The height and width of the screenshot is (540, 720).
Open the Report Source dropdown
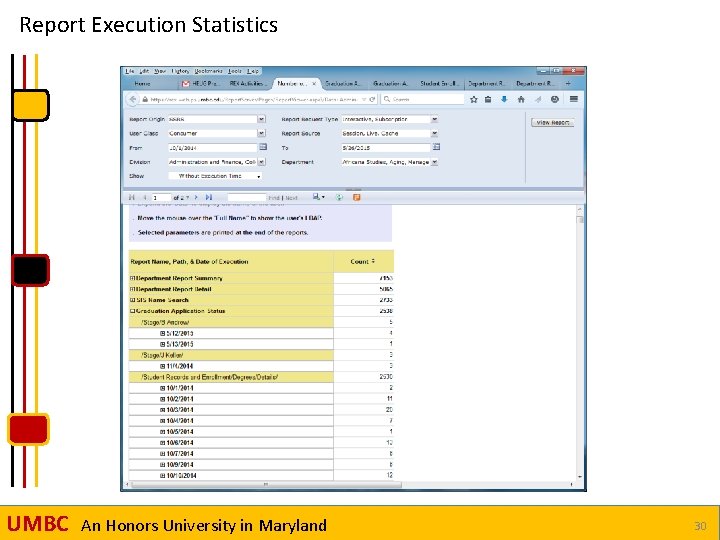point(434,133)
